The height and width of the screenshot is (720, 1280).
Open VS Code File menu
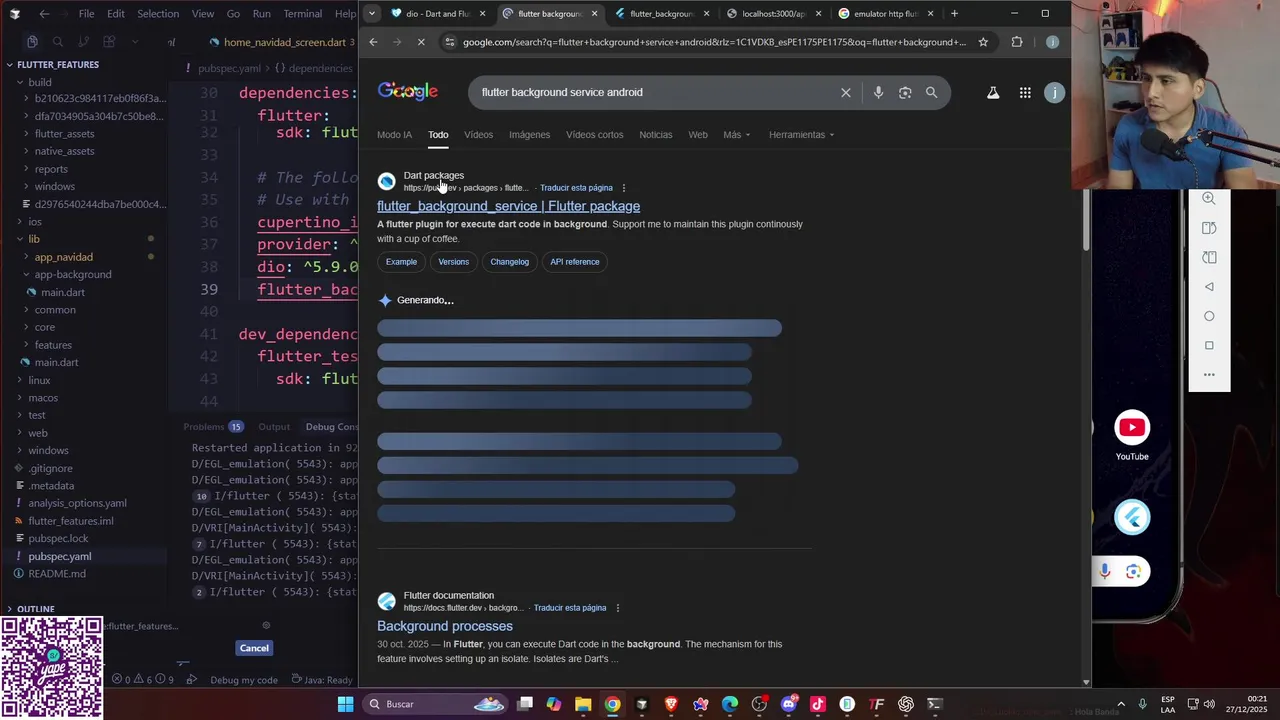[86, 14]
